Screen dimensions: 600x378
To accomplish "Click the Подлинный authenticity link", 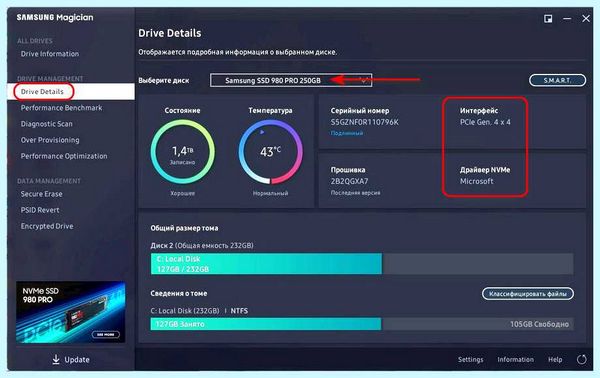I will (347, 133).
